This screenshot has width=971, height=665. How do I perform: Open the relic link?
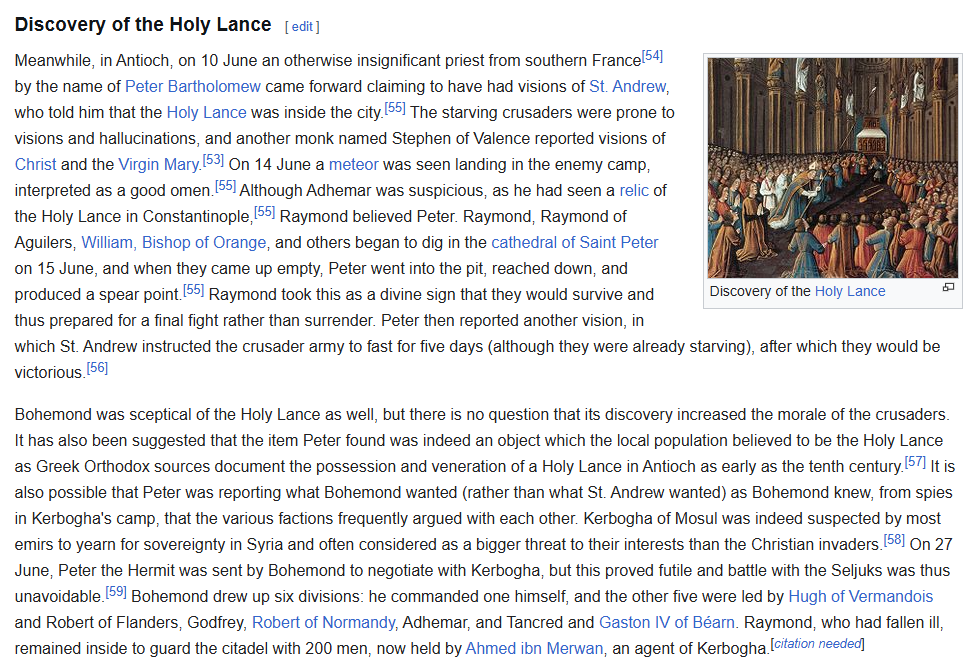coord(634,191)
